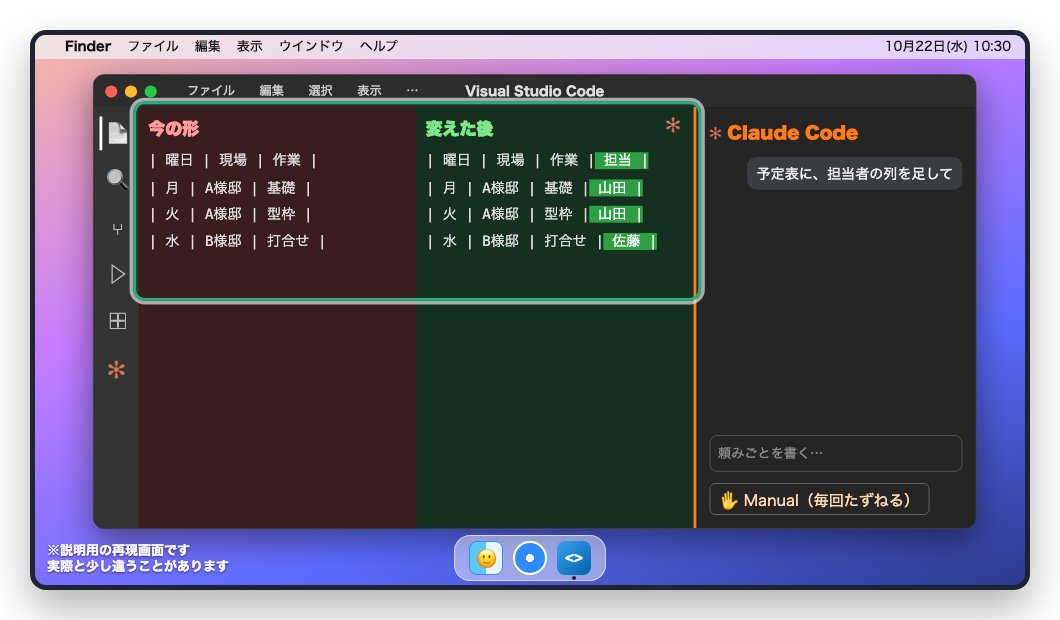This screenshot has height=620, width=1060.
Task: Open the blue circle app icon in the Dock
Action: [x=530, y=558]
